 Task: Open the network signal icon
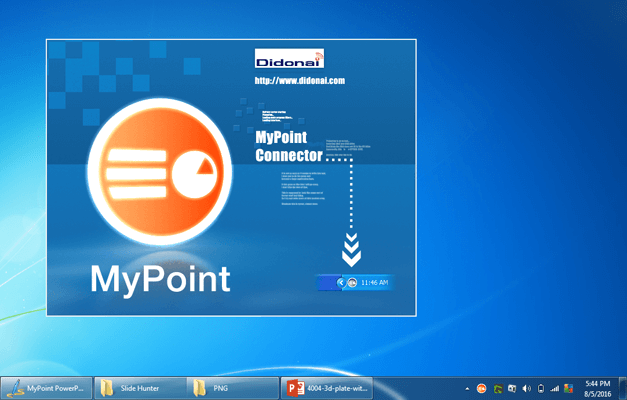pos(555,388)
